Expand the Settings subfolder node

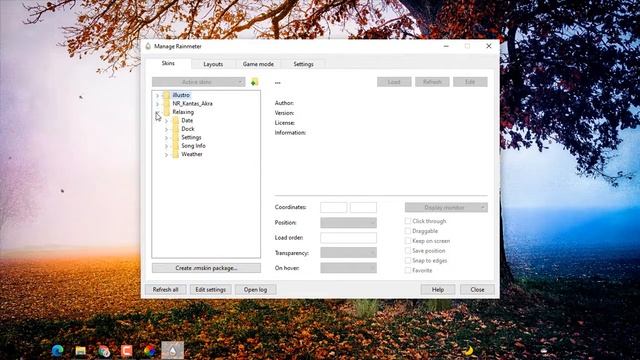pyautogui.click(x=167, y=138)
